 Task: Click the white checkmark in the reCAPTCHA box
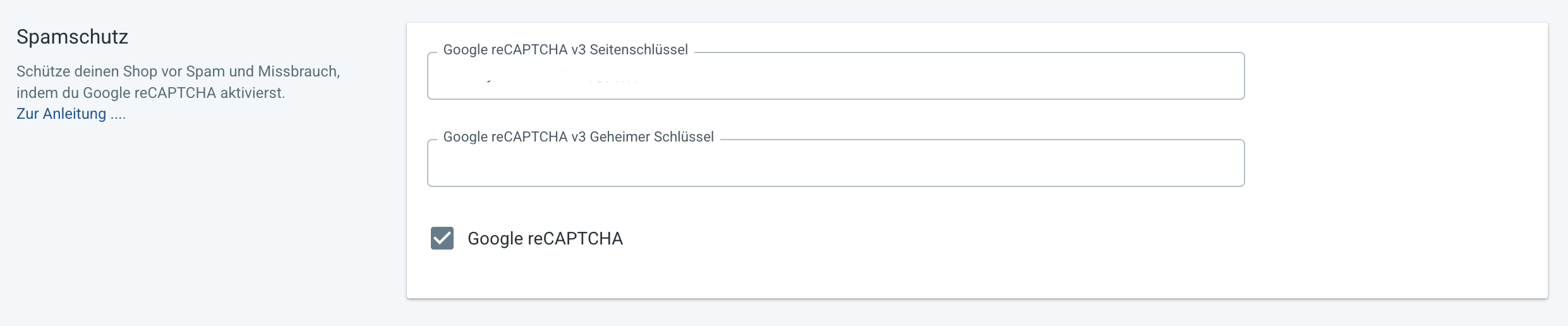(x=442, y=238)
